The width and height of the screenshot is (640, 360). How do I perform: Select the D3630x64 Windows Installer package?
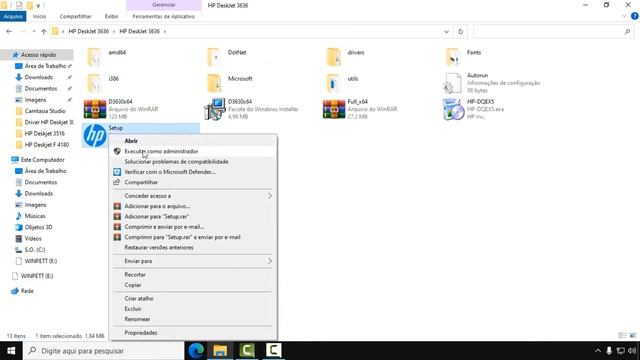[214, 109]
